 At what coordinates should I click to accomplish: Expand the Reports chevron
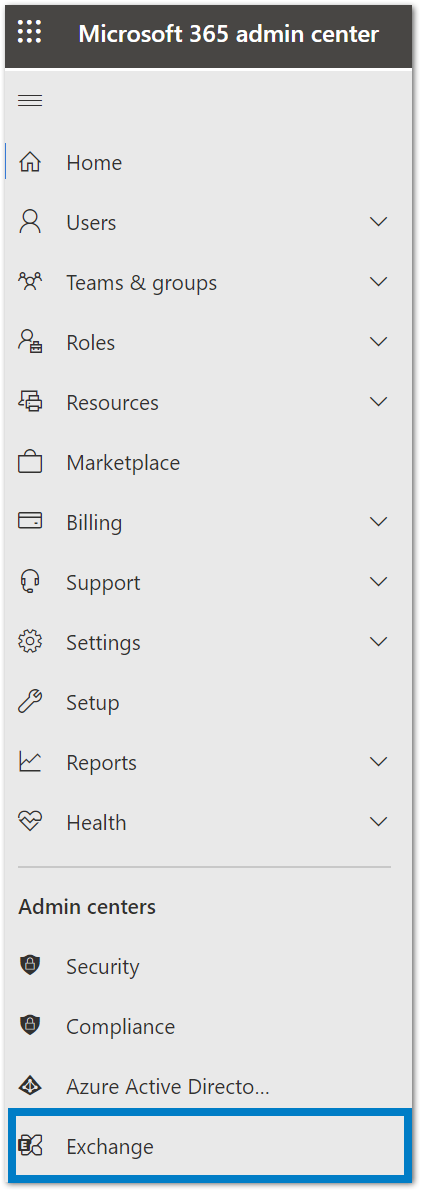(378, 763)
